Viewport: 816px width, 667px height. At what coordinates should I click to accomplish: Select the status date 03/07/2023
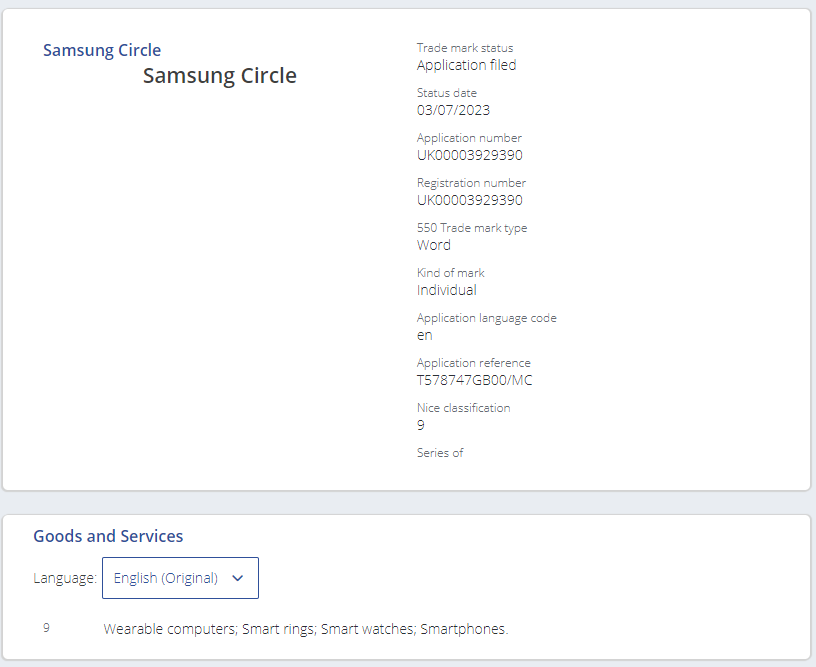(453, 110)
